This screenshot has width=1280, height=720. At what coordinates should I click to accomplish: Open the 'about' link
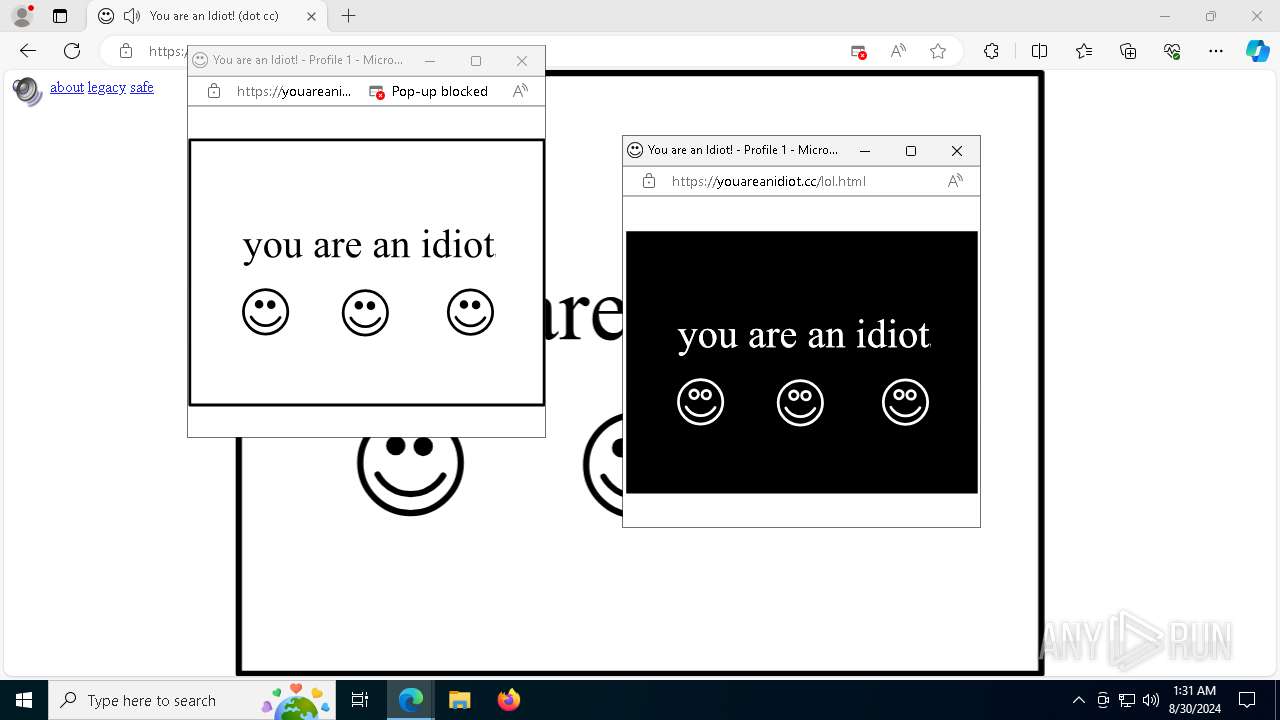point(67,88)
